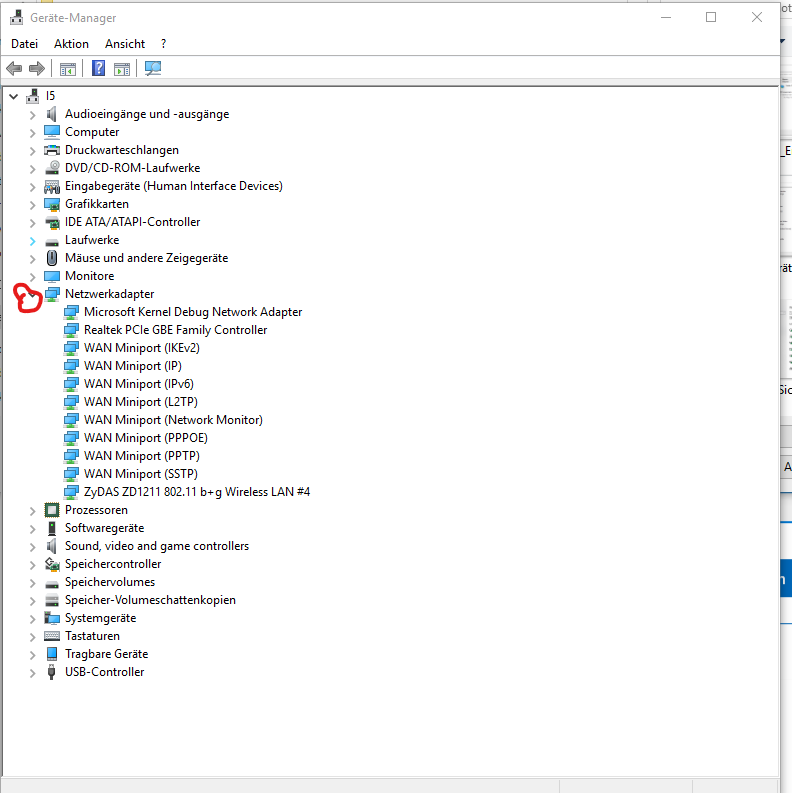Scan for hardware changes toolbar icon
The width and height of the screenshot is (792, 793).
click(153, 68)
